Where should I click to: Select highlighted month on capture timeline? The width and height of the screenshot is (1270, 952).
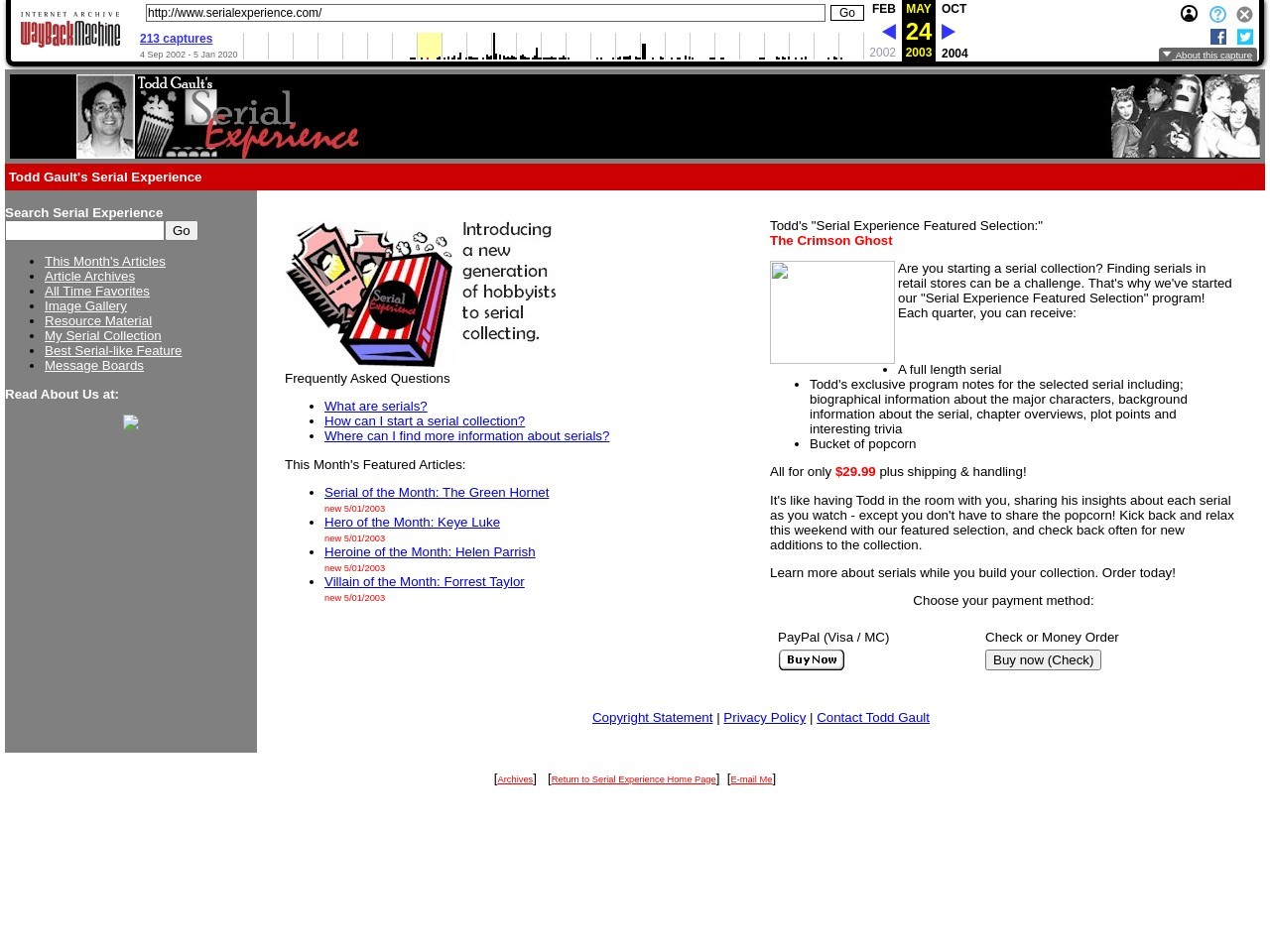(429, 46)
